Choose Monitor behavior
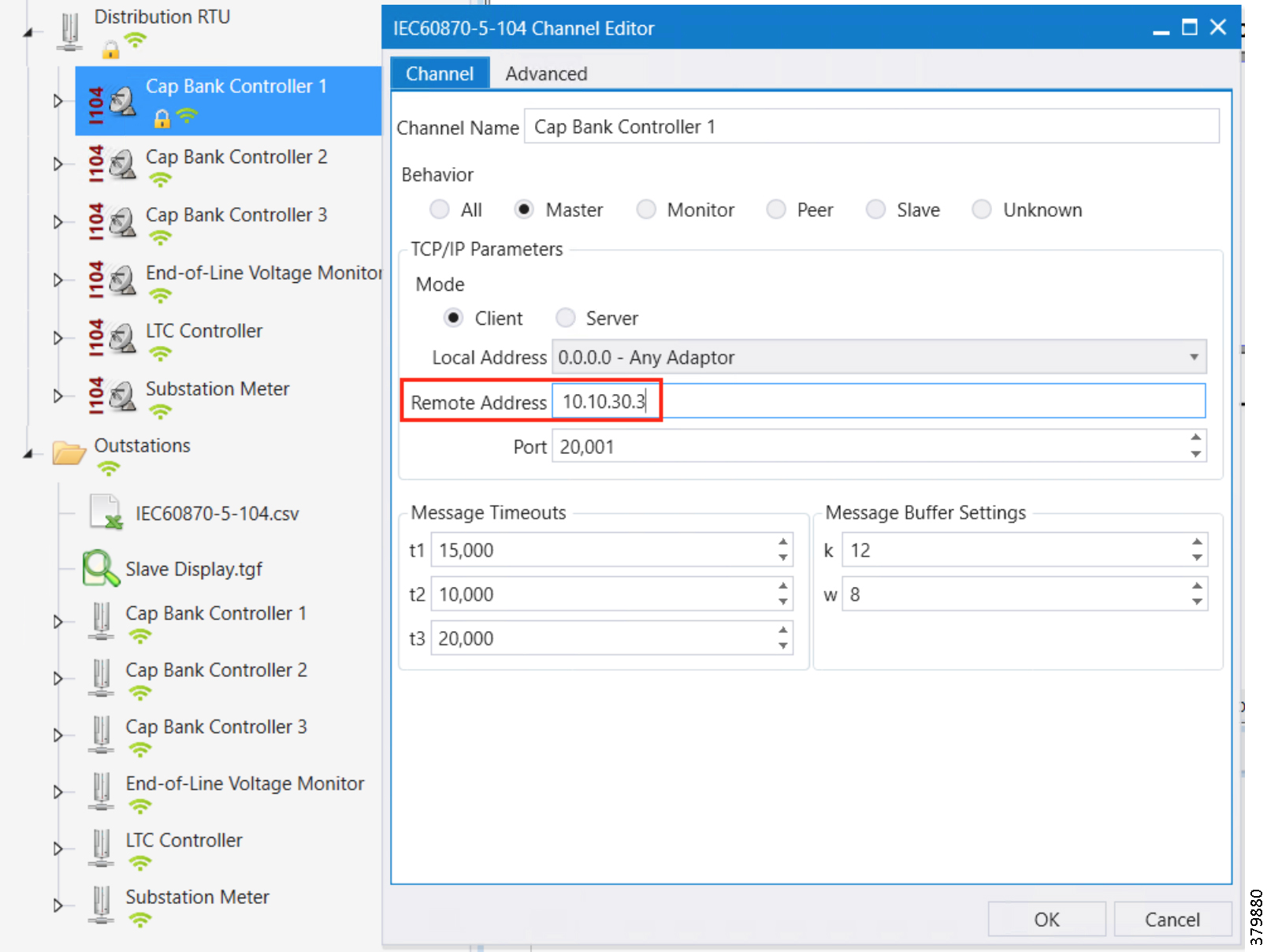The height and width of the screenshot is (952, 1267). pyautogui.click(x=646, y=210)
